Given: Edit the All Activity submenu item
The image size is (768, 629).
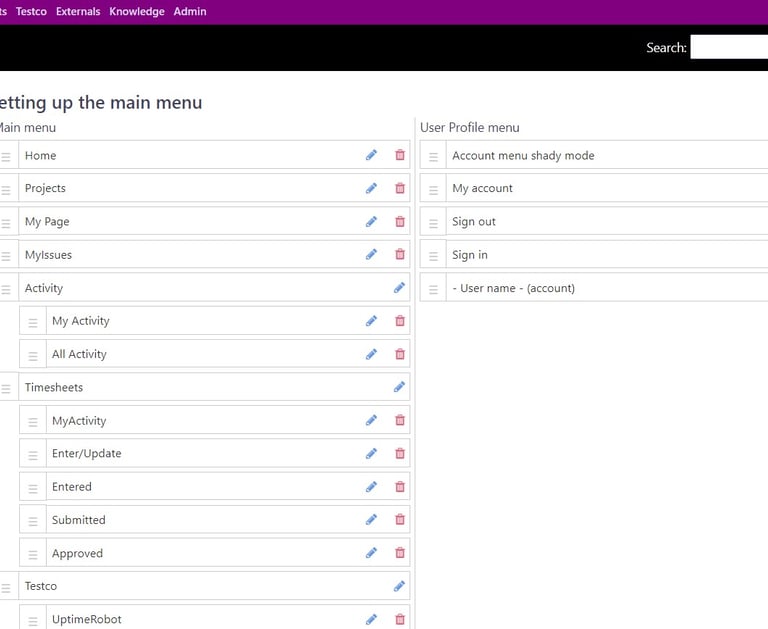Looking at the screenshot, I should 371,354.
